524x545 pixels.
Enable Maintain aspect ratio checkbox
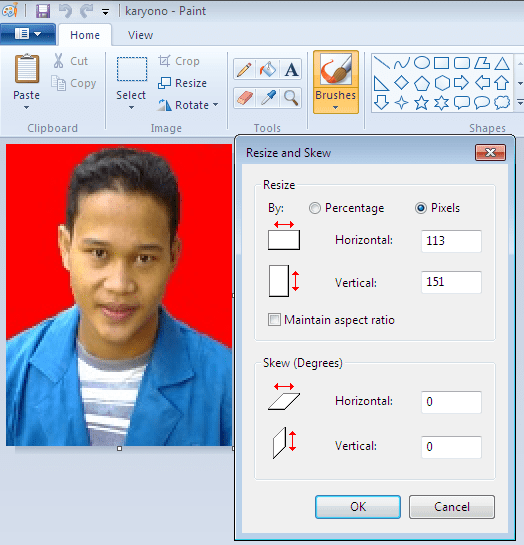[274, 319]
